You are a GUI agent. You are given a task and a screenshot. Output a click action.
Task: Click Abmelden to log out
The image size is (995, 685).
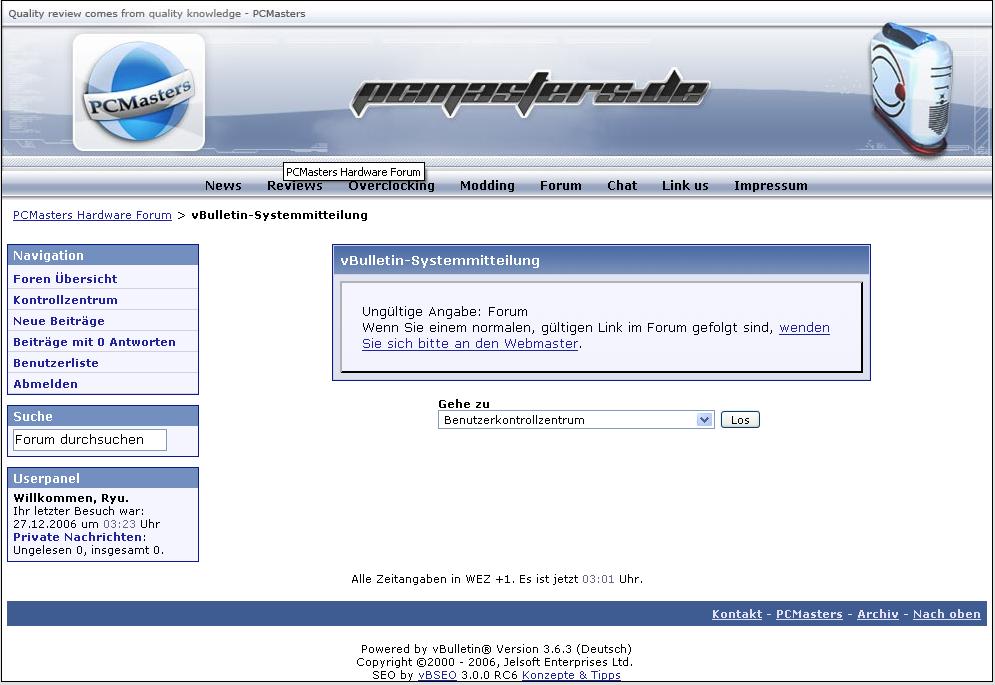pos(46,383)
